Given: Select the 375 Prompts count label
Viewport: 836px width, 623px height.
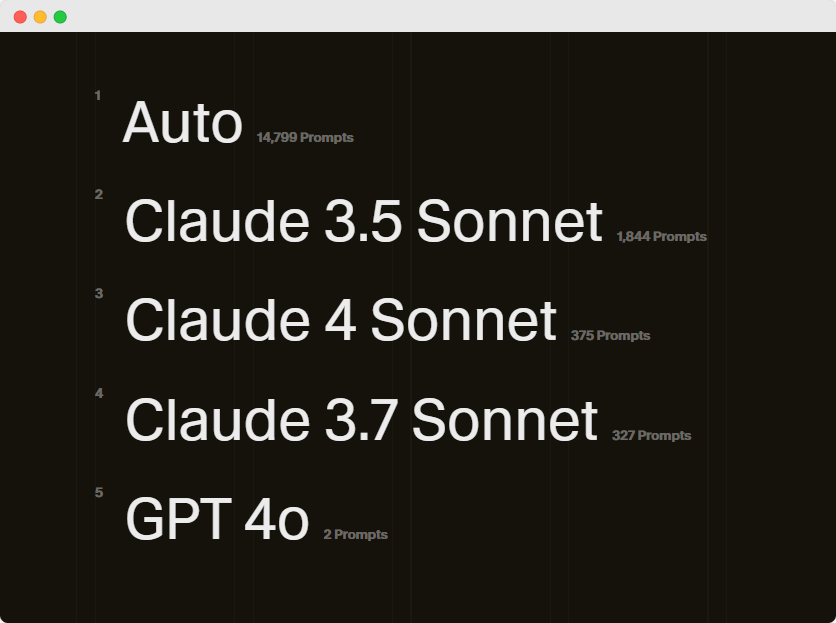Looking at the screenshot, I should 610,336.
